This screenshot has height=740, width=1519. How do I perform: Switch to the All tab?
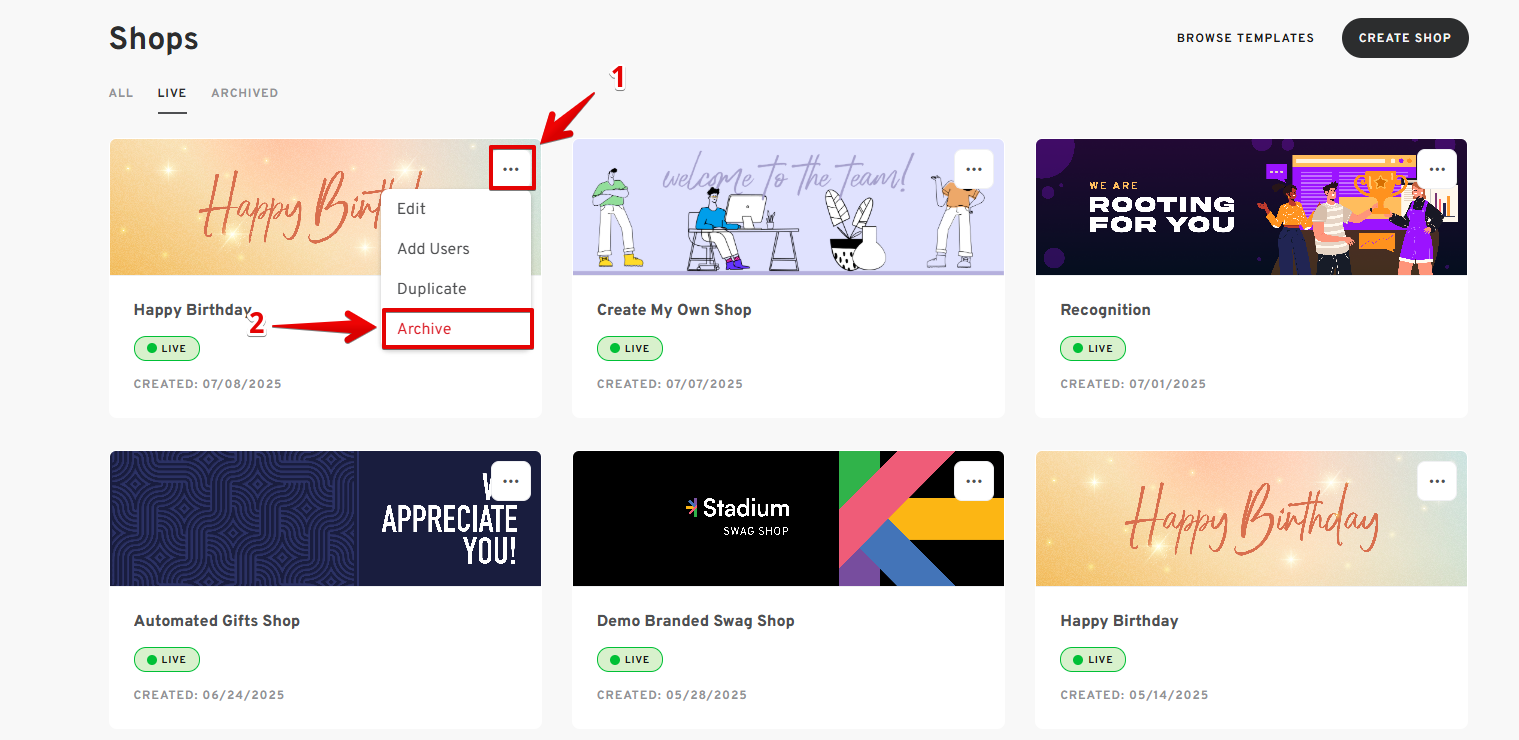point(121,93)
